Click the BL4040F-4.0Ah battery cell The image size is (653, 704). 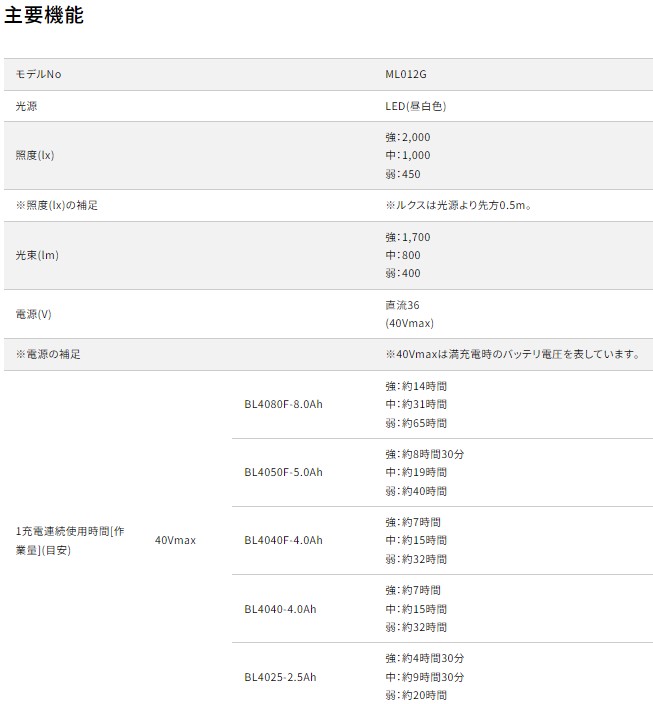coord(283,540)
